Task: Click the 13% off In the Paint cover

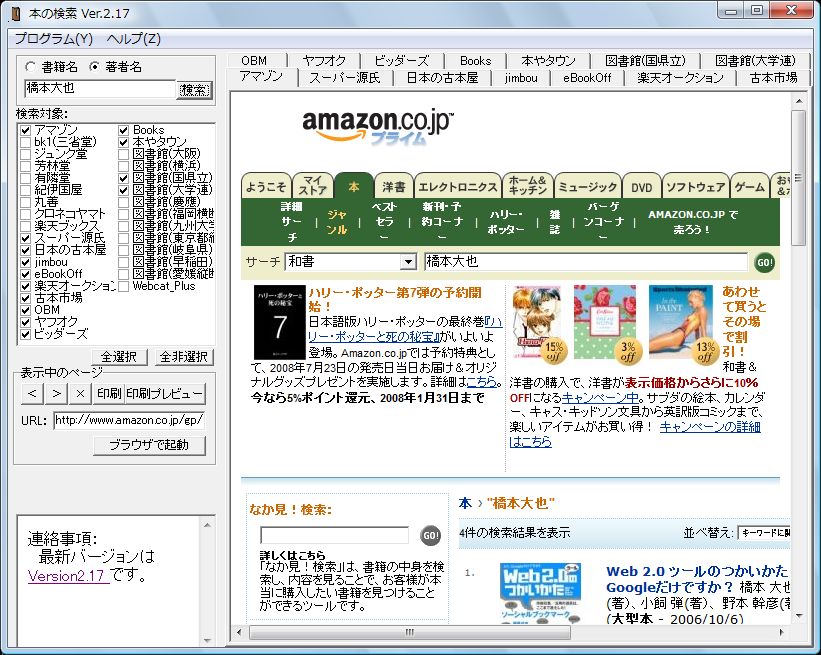Action: (681, 321)
